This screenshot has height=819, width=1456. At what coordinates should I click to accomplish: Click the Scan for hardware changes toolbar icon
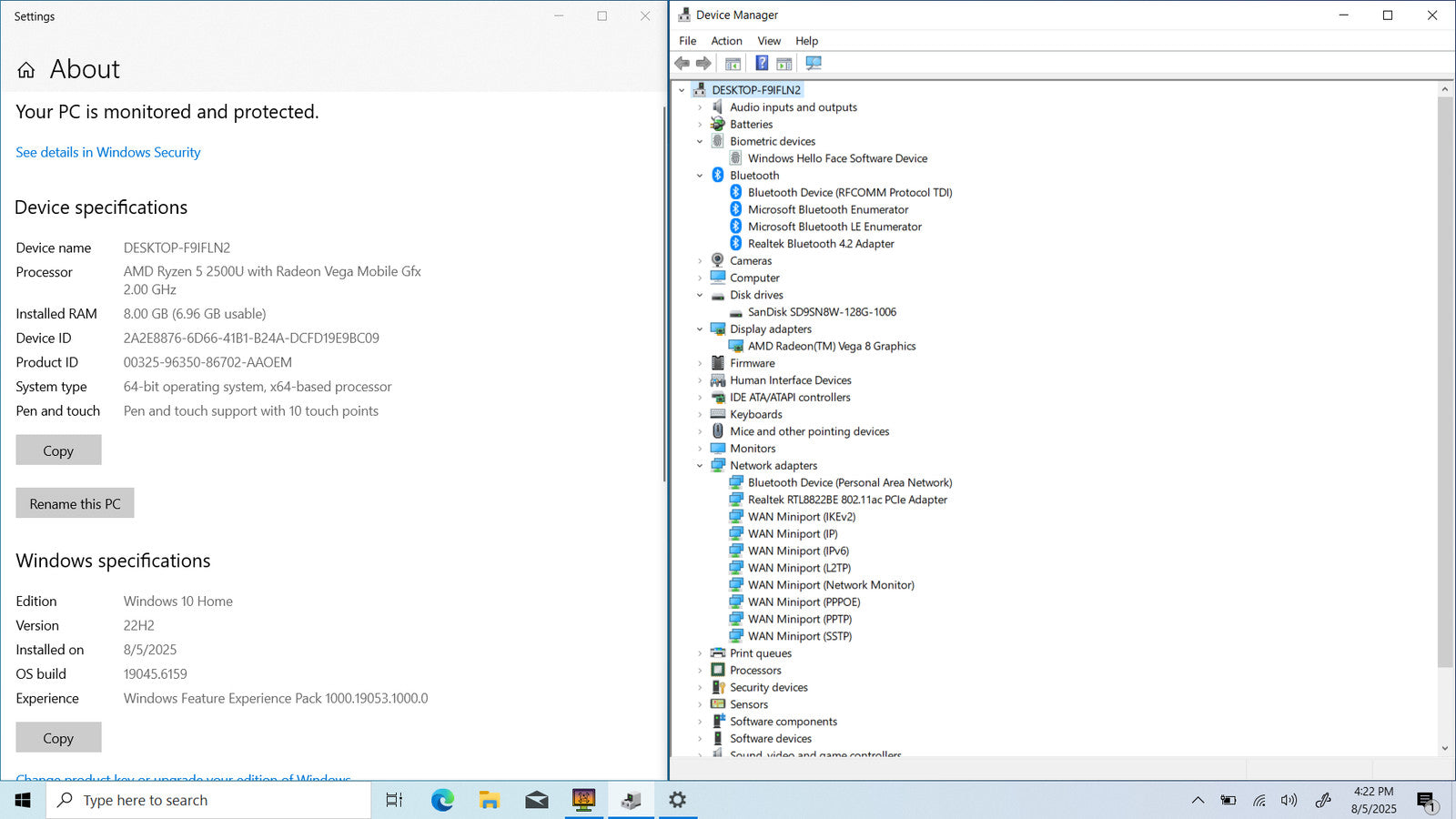pyautogui.click(x=814, y=63)
